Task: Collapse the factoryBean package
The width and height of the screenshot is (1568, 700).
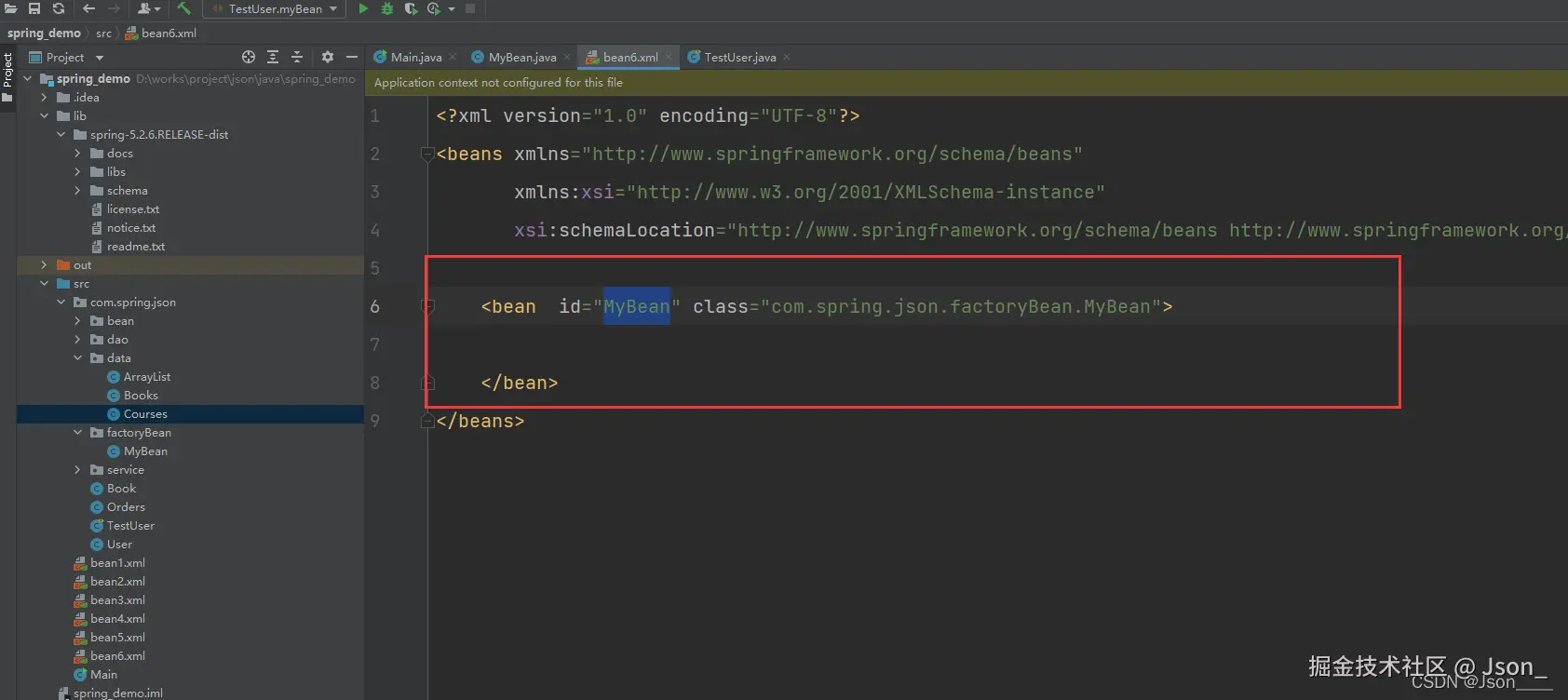Action: 77,433
